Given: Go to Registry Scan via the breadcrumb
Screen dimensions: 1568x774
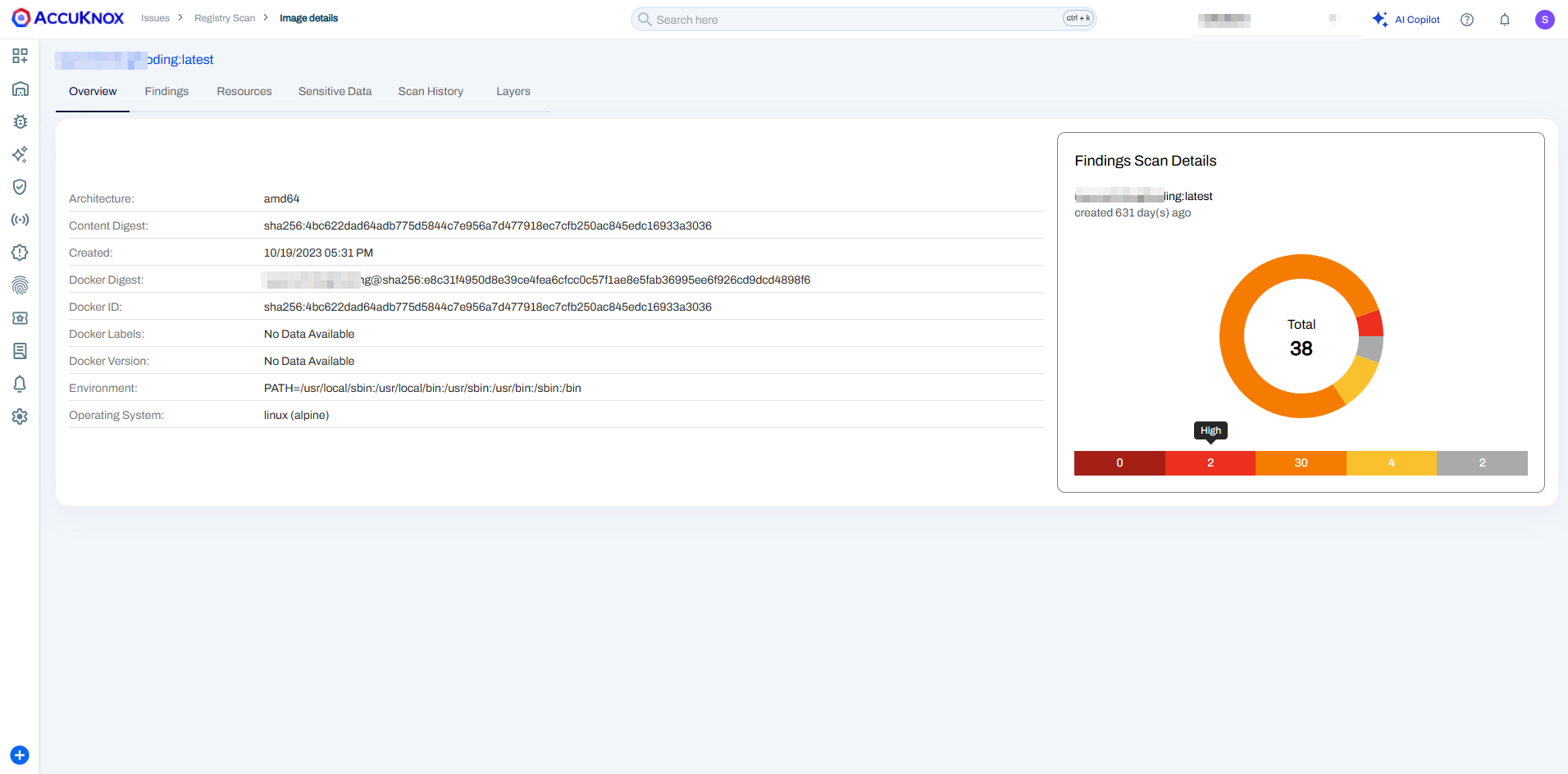Looking at the screenshot, I should [225, 17].
